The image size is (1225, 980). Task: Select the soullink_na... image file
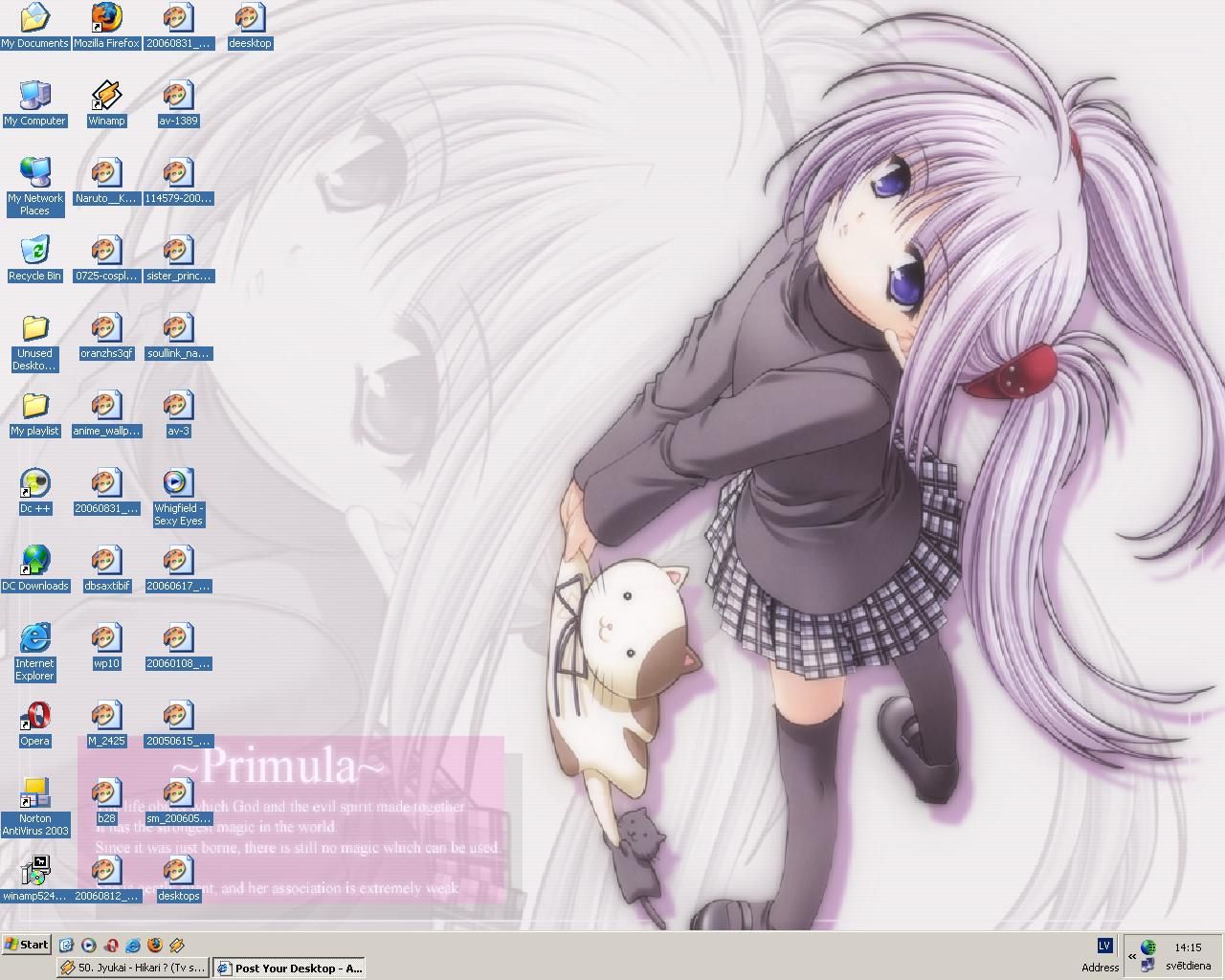pyautogui.click(x=178, y=336)
